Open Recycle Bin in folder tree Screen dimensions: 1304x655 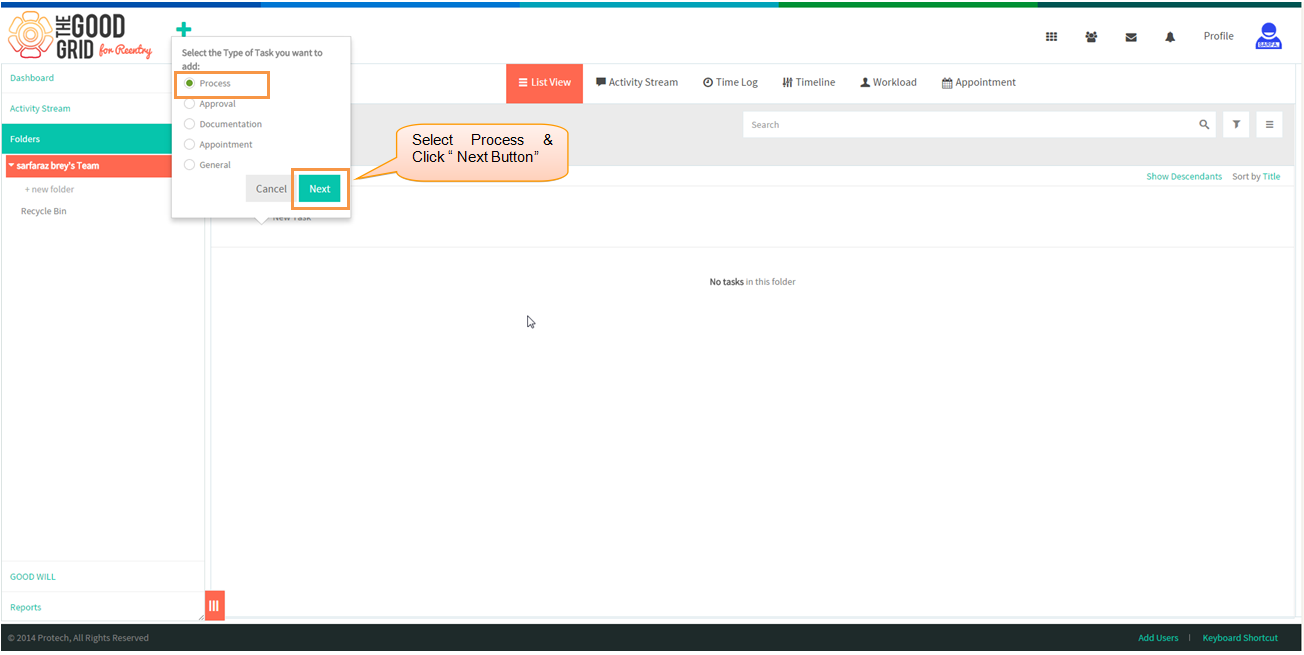[44, 211]
